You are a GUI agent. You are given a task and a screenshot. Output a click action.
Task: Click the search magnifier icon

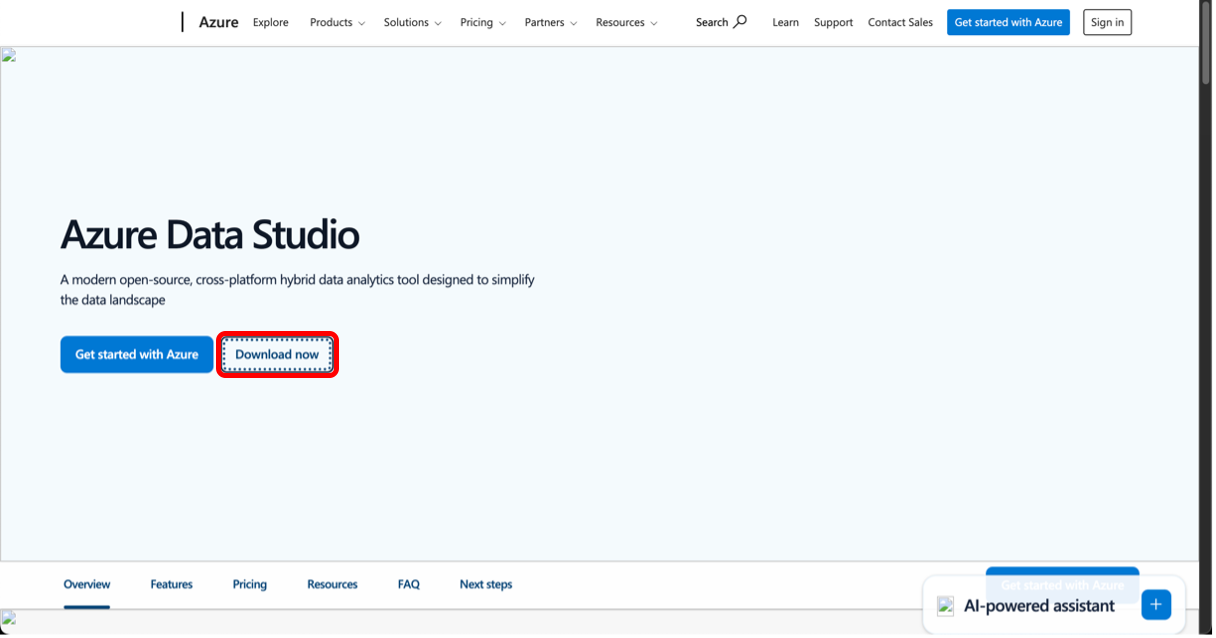click(740, 22)
